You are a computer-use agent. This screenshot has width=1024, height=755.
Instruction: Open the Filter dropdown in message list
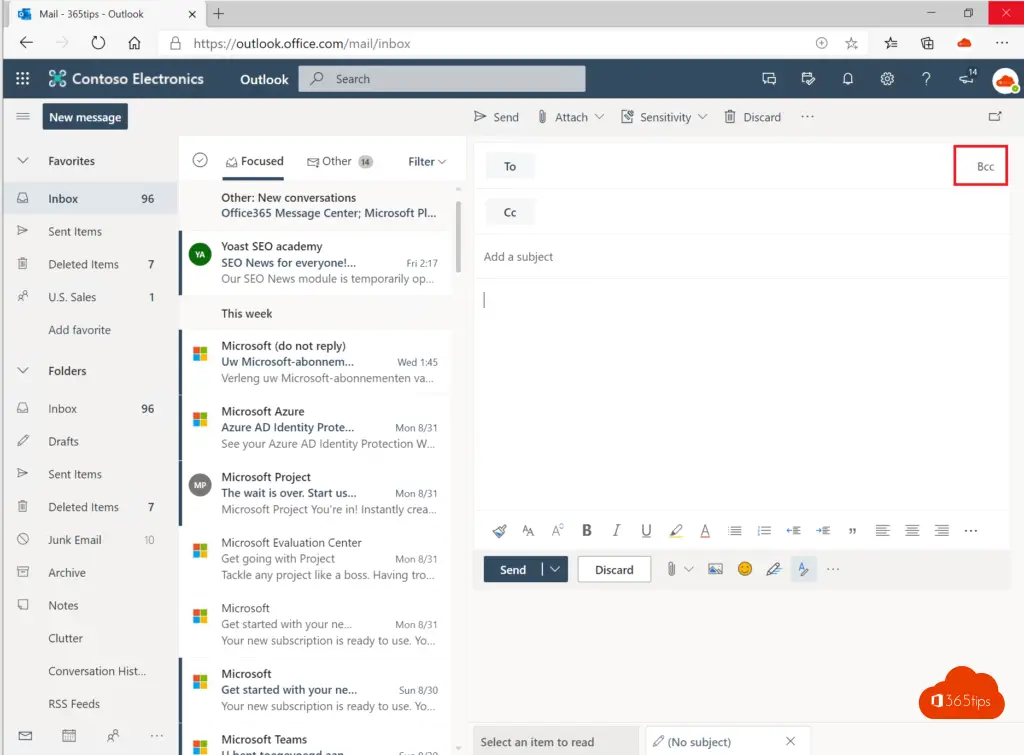tap(427, 161)
